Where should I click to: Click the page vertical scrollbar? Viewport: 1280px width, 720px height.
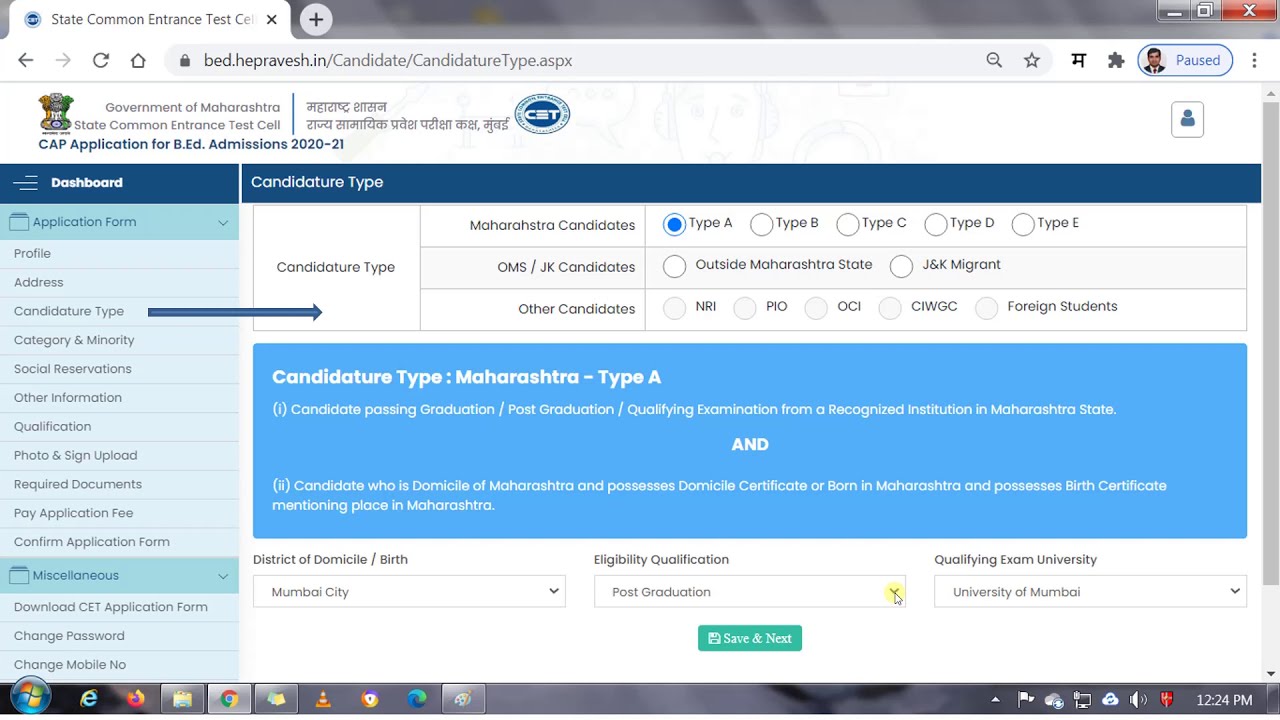(1271, 340)
